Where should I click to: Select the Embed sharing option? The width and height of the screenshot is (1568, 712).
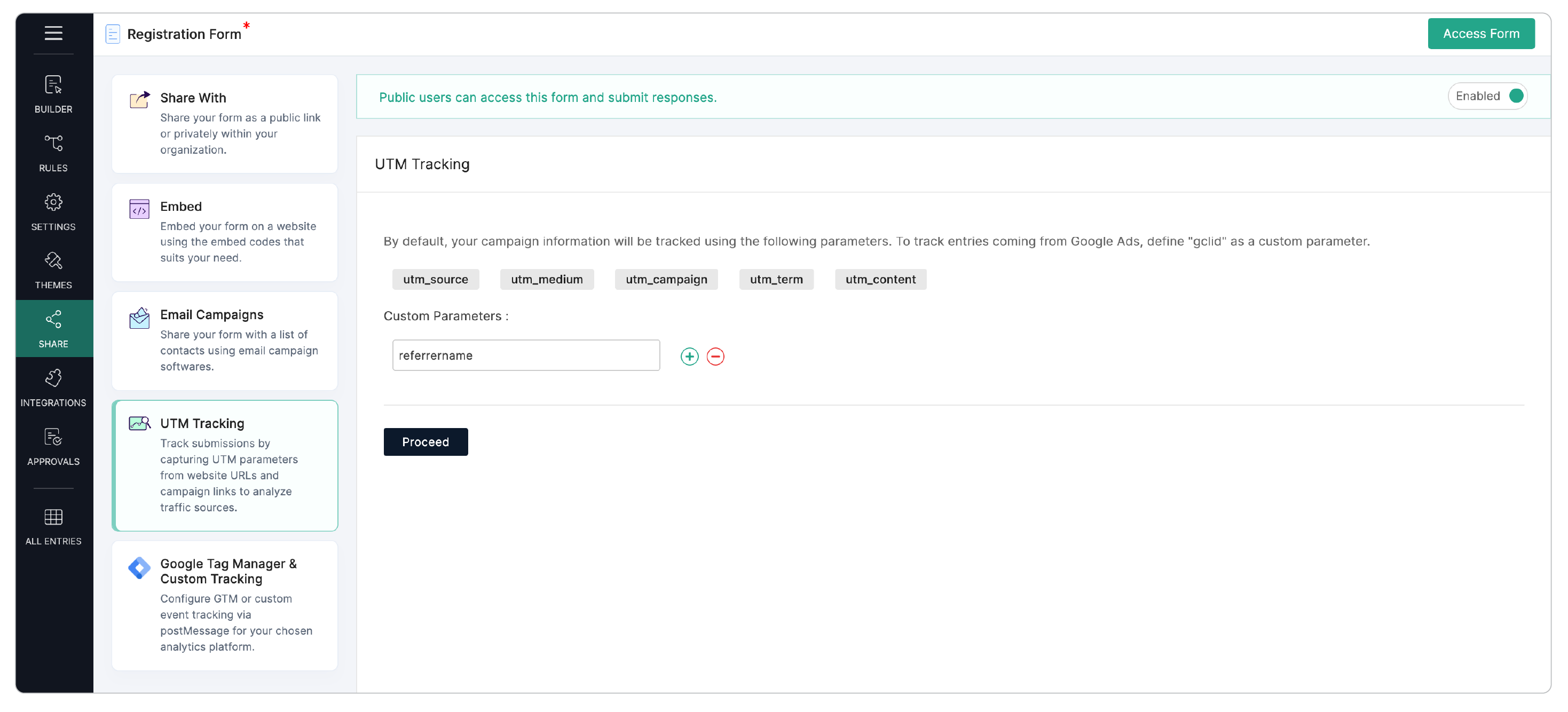224,232
